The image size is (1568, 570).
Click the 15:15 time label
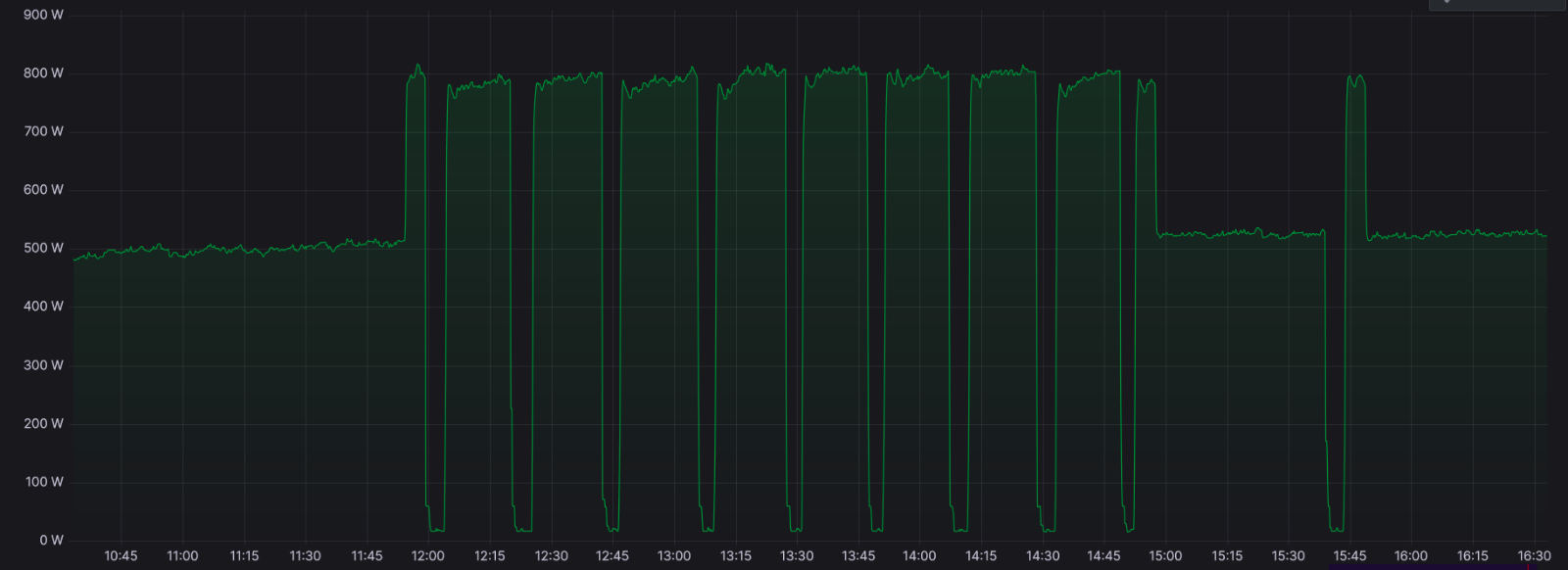pyautogui.click(x=1227, y=556)
